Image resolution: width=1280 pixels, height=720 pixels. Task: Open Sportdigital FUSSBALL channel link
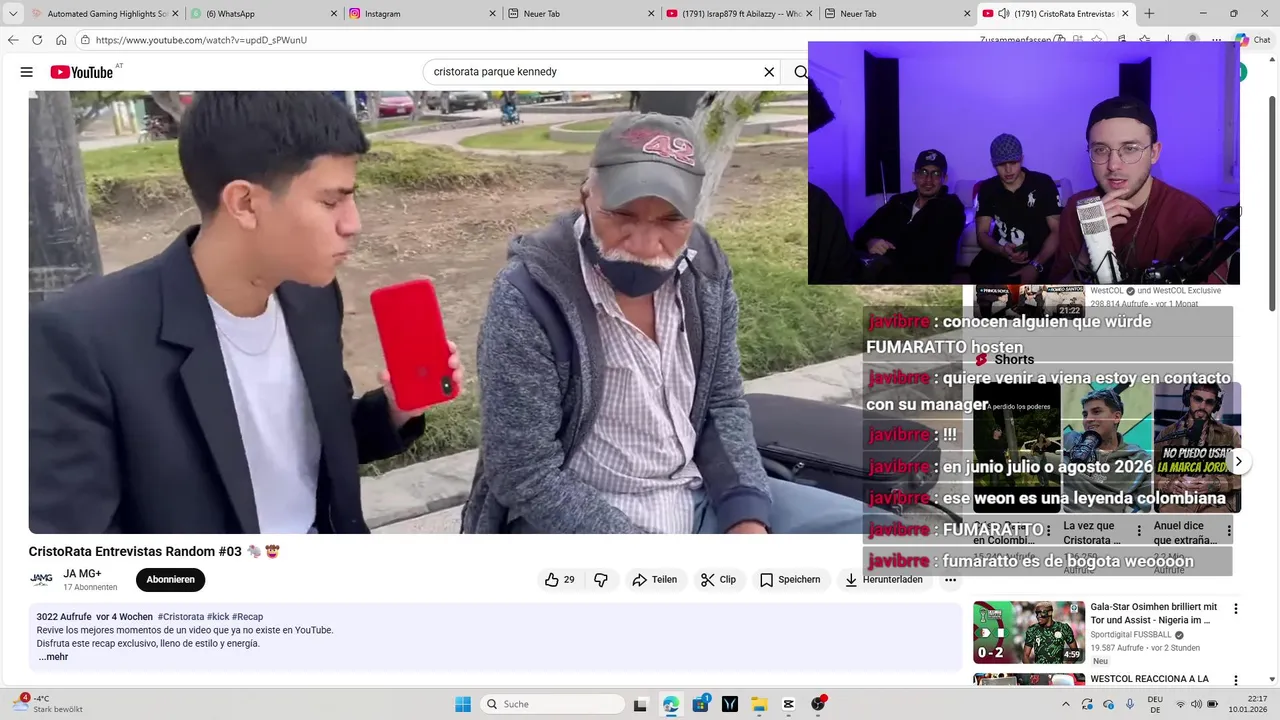(1131, 635)
